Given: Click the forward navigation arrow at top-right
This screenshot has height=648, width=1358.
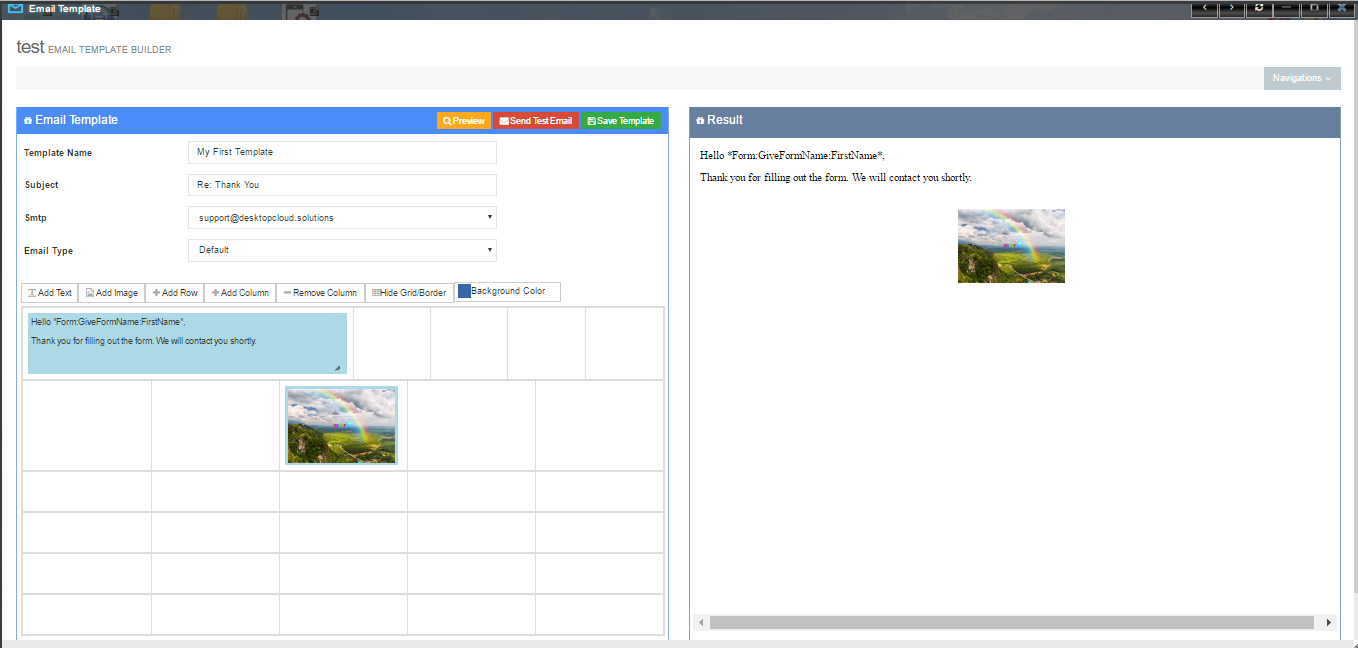Looking at the screenshot, I should [x=1231, y=8].
